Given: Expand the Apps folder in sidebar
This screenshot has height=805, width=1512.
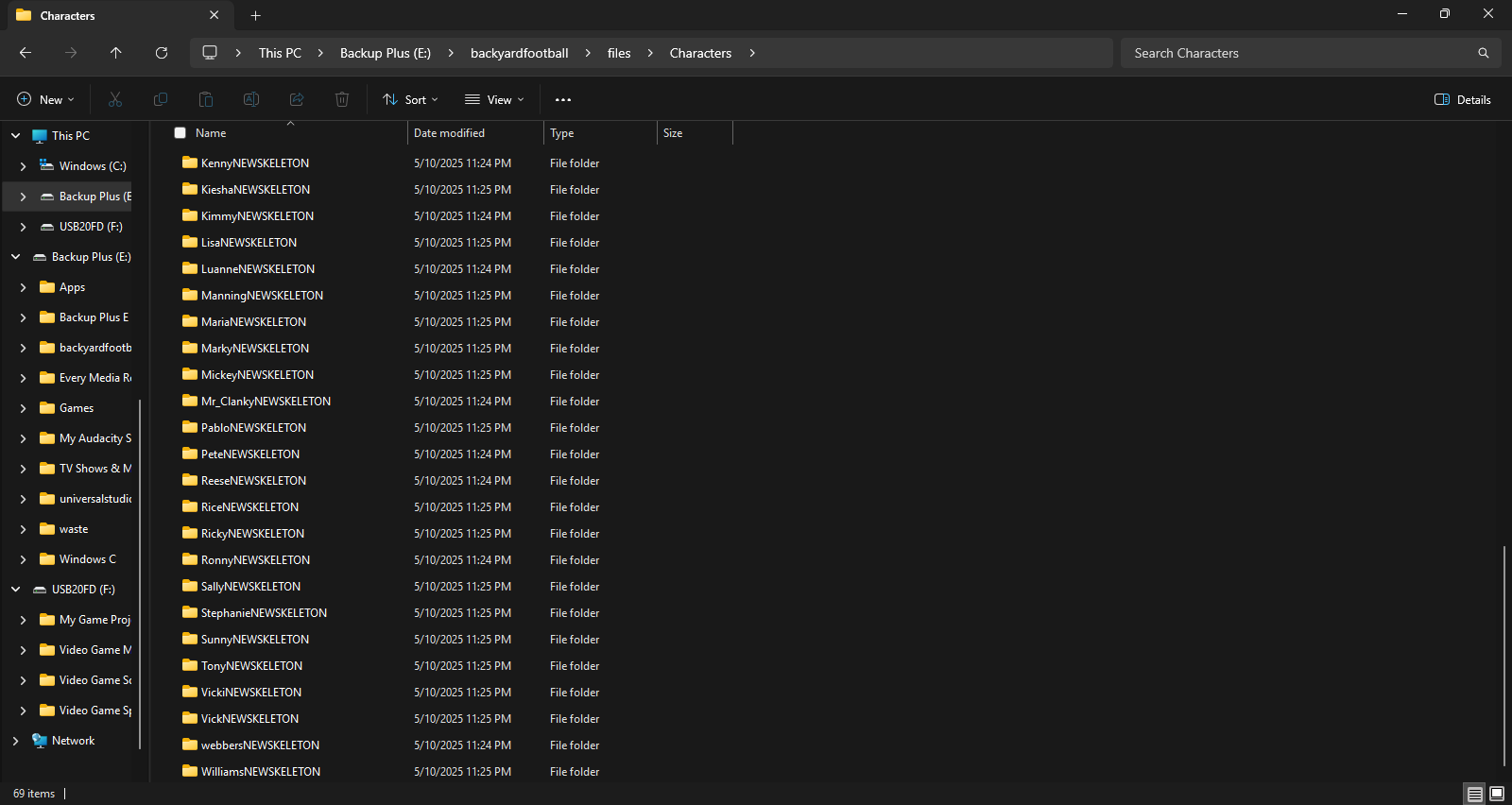Looking at the screenshot, I should click(23, 287).
